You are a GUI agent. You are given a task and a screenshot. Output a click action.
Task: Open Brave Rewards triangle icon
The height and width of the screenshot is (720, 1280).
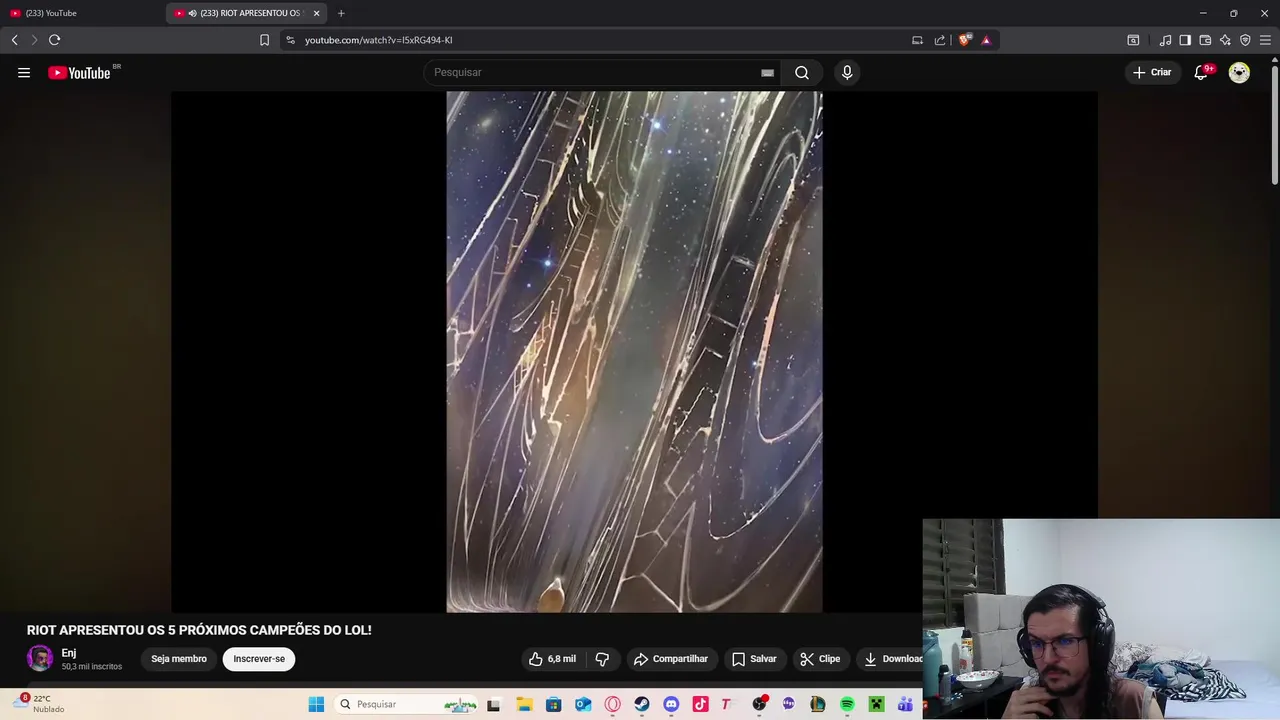pyautogui.click(x=986, y=40)
